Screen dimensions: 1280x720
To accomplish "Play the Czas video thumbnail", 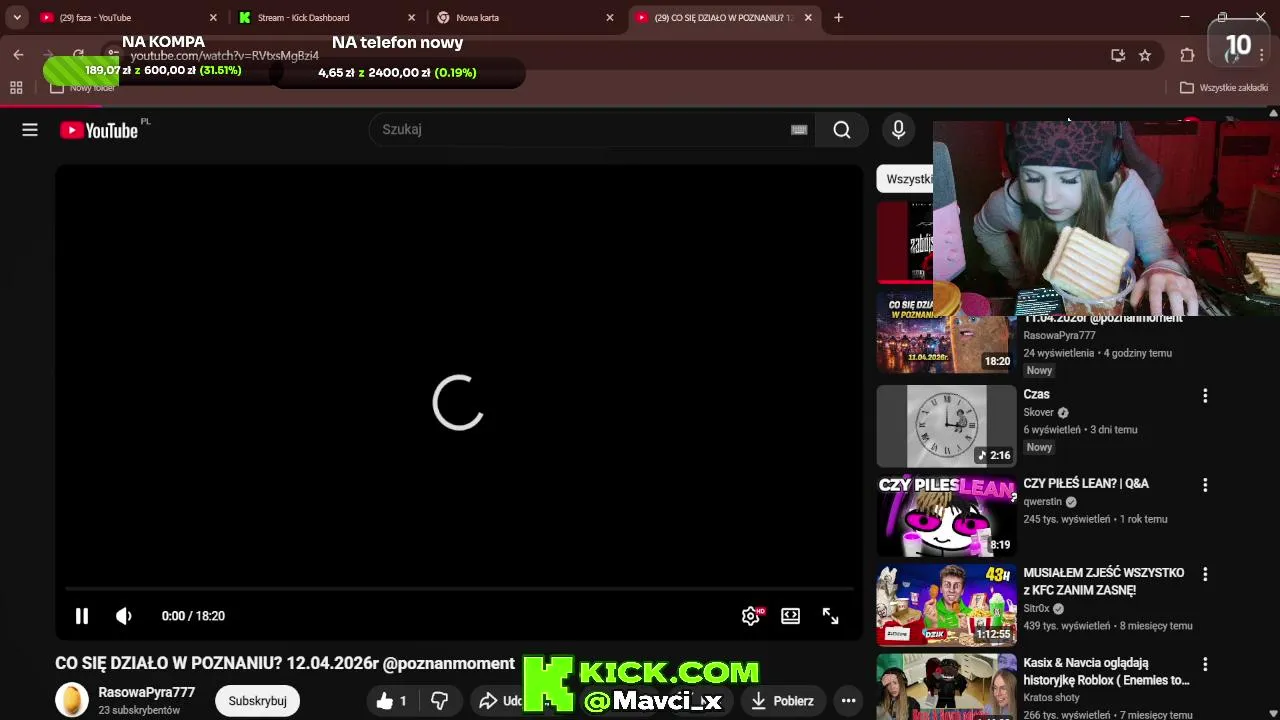I will point(946,427).
